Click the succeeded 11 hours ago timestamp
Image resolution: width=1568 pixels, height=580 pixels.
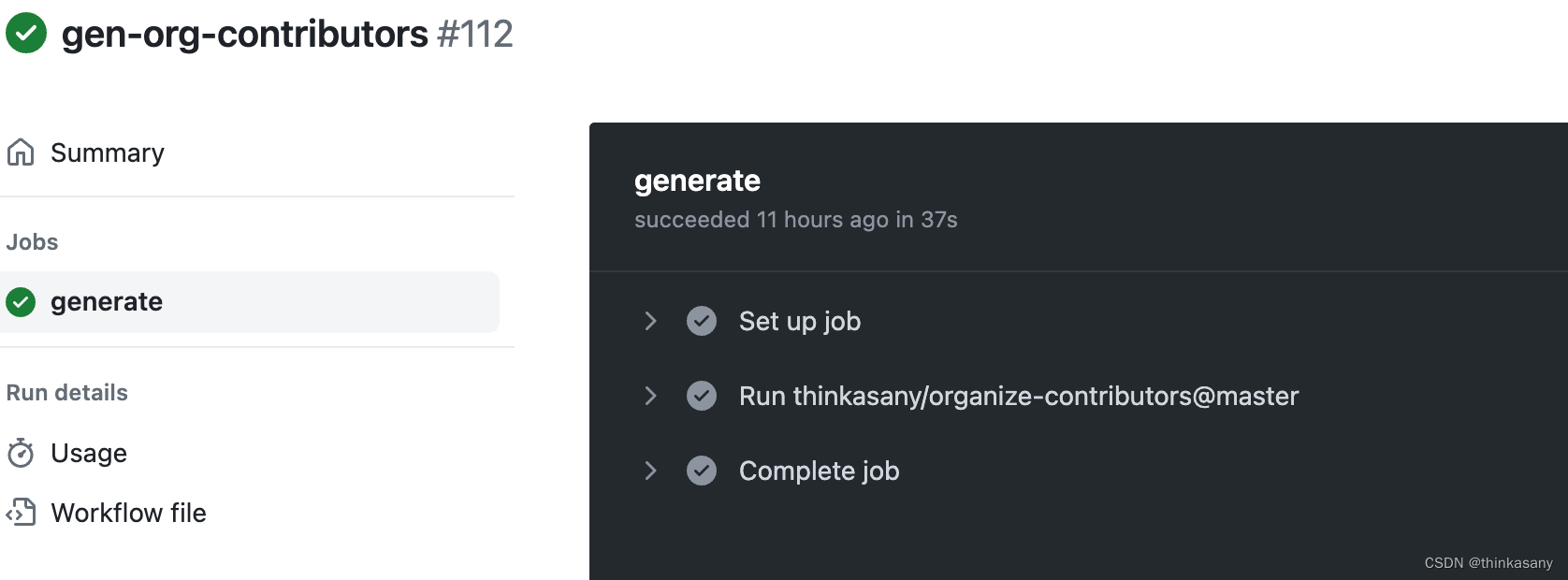click(795, 220)
